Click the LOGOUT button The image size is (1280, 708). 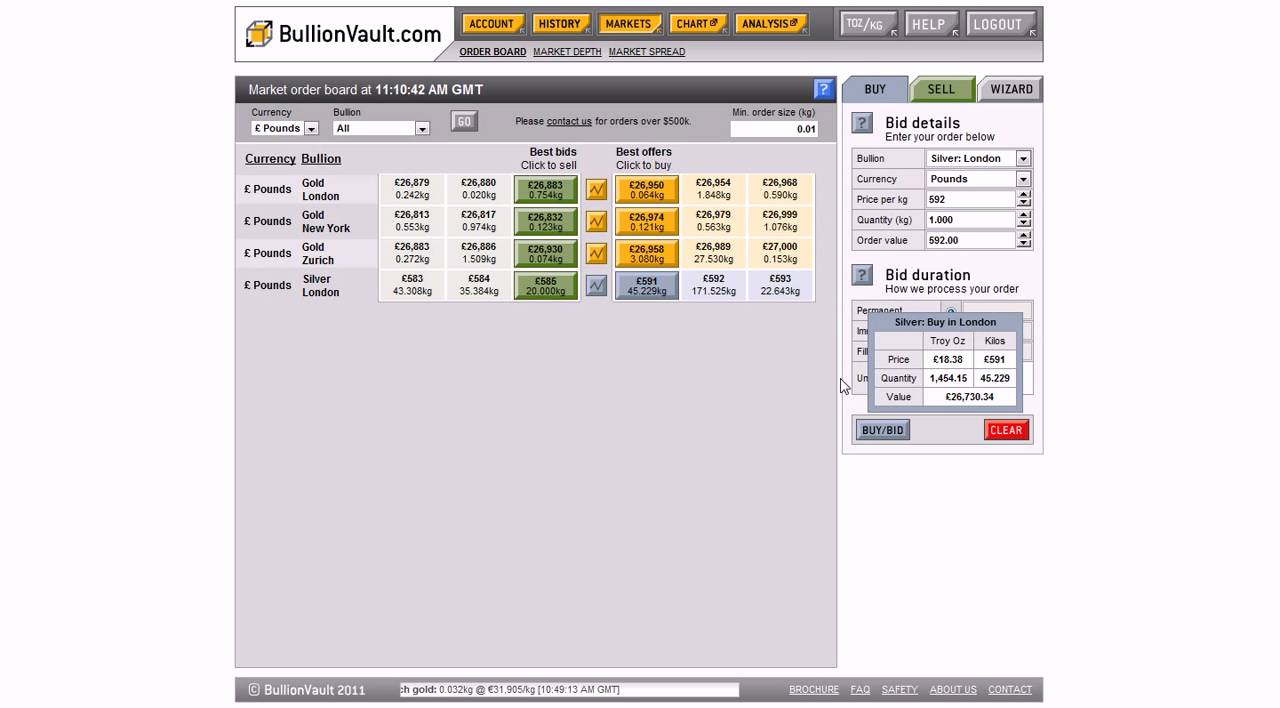(1000, 24)
